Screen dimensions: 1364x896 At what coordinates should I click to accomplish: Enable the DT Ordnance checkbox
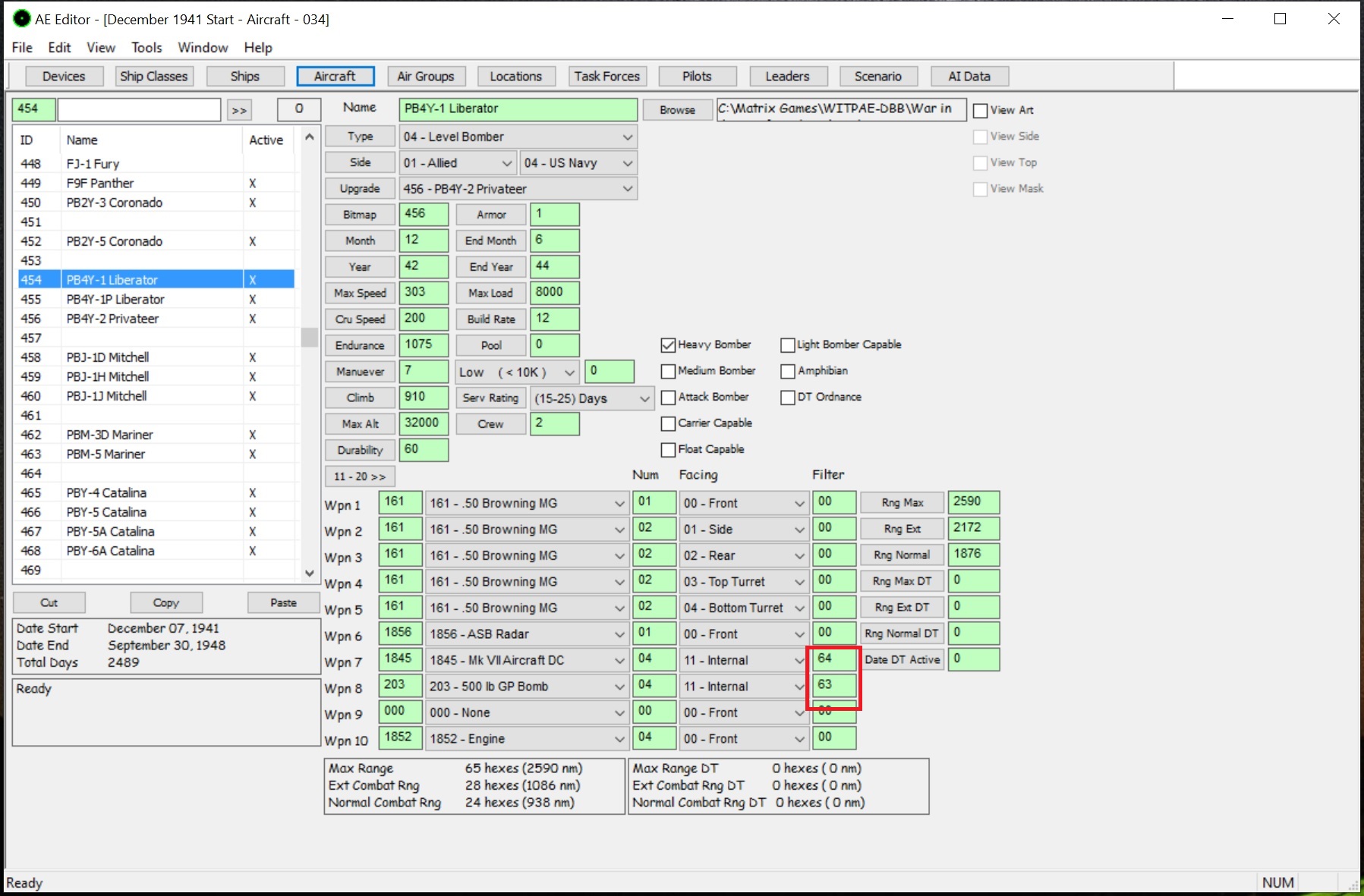787,398
